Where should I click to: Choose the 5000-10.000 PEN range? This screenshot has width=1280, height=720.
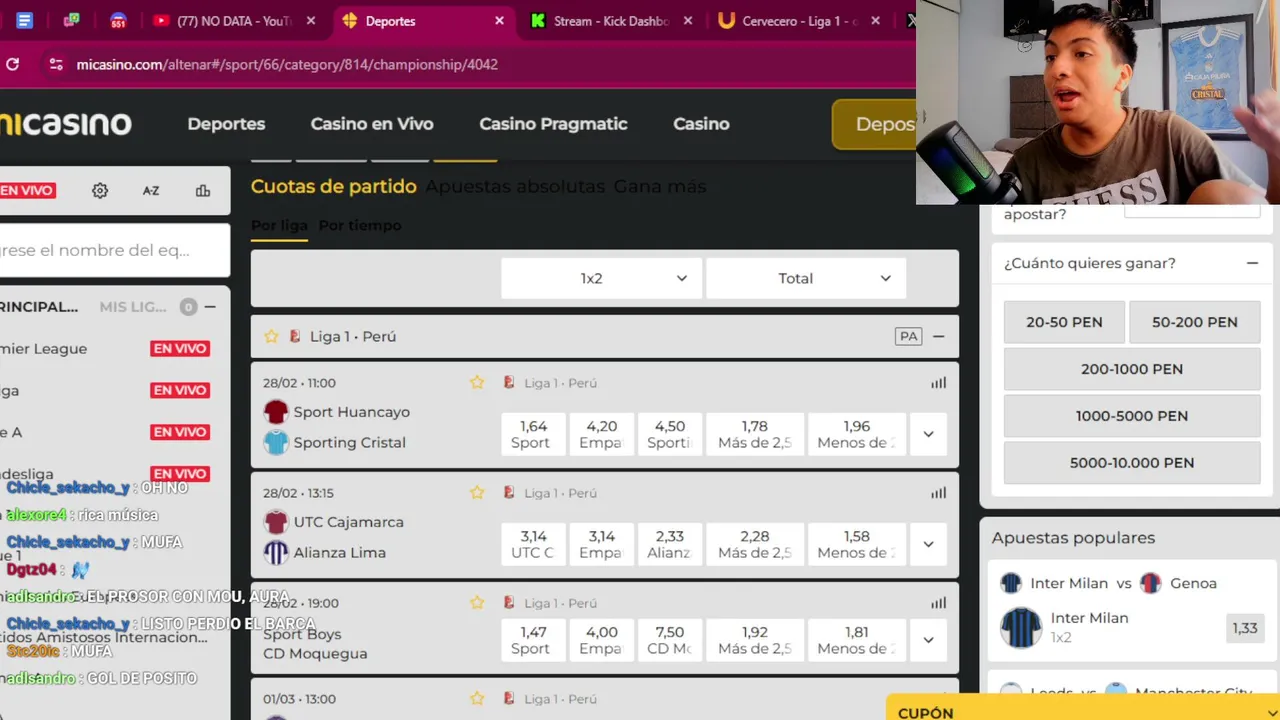[1132, 463]
